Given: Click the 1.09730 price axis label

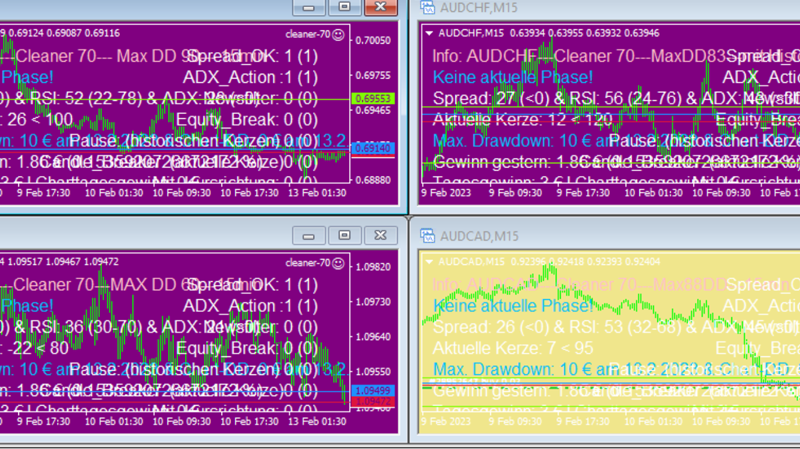Looking at the screenshot, I should click(x=373, y=302).
